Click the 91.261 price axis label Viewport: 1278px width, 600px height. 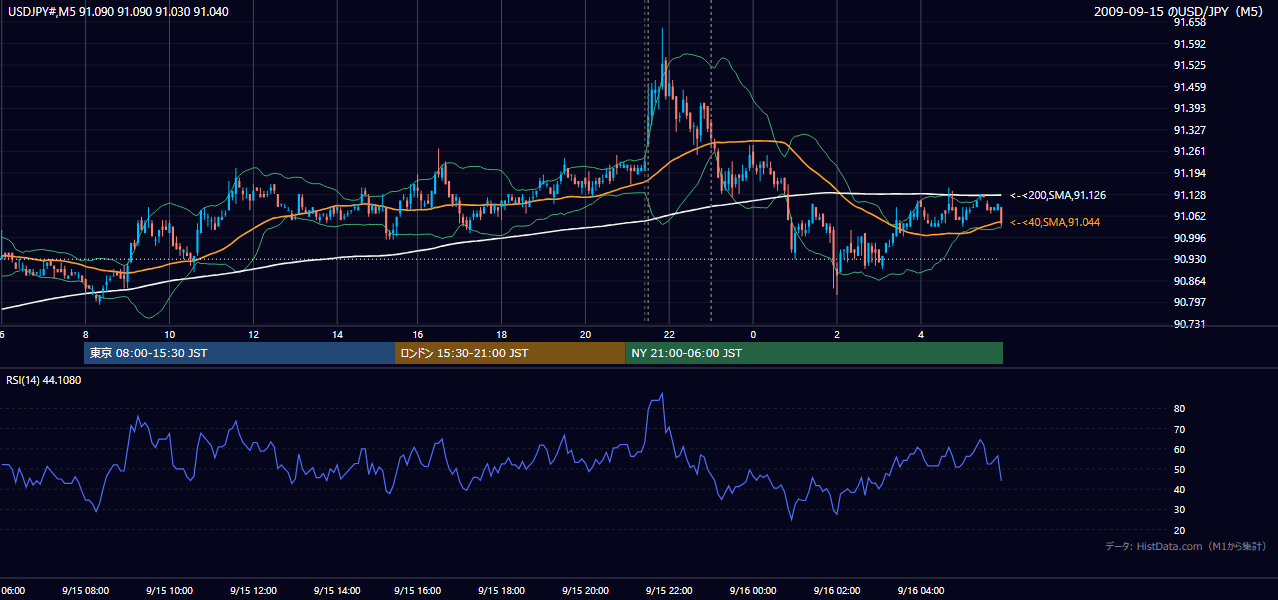1188,151
